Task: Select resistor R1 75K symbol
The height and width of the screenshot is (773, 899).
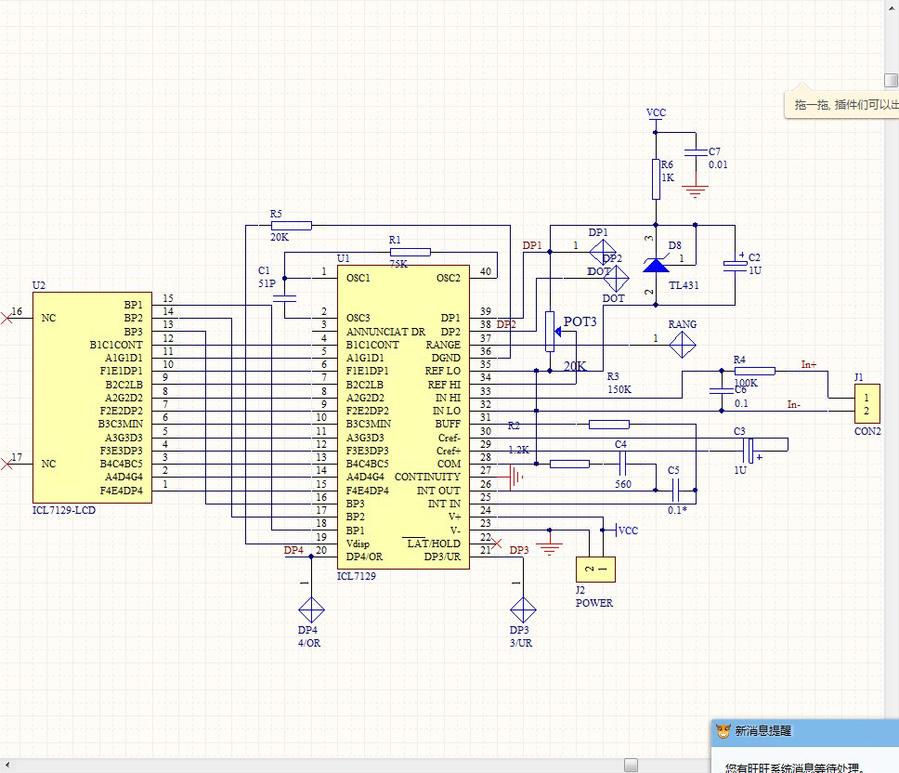Action: (x=410, y=252)
